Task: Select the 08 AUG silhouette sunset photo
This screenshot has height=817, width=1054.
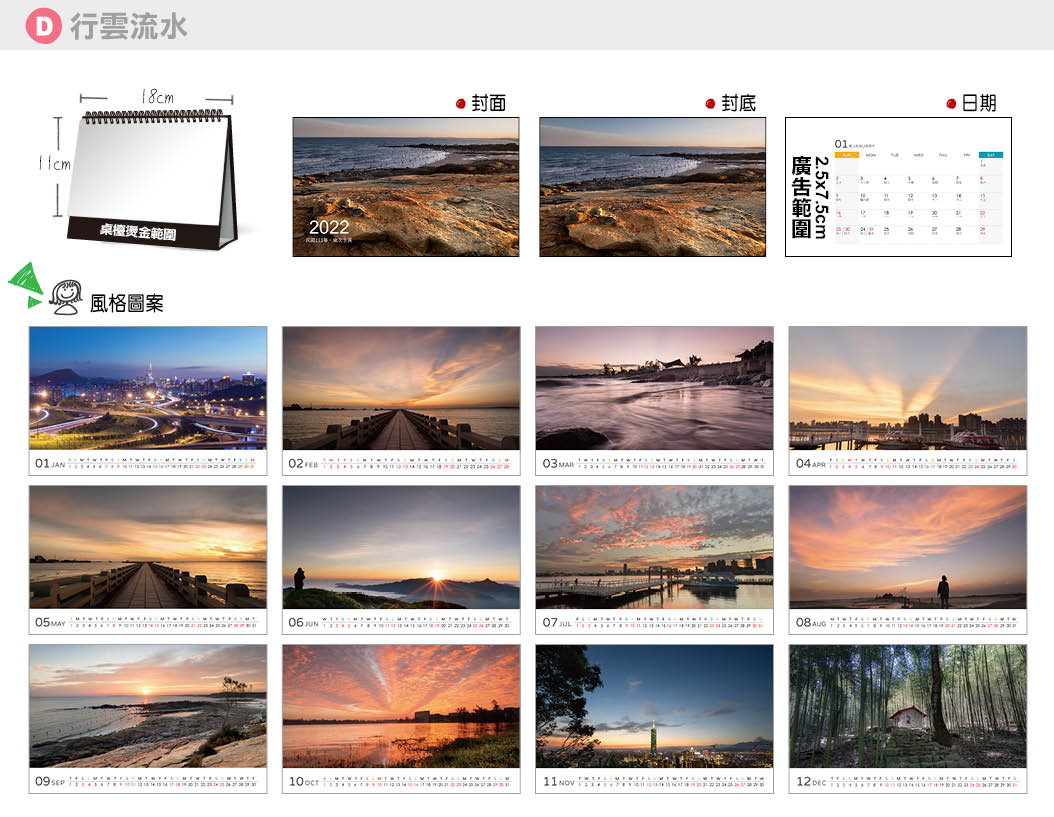Action: coord(907,547)
